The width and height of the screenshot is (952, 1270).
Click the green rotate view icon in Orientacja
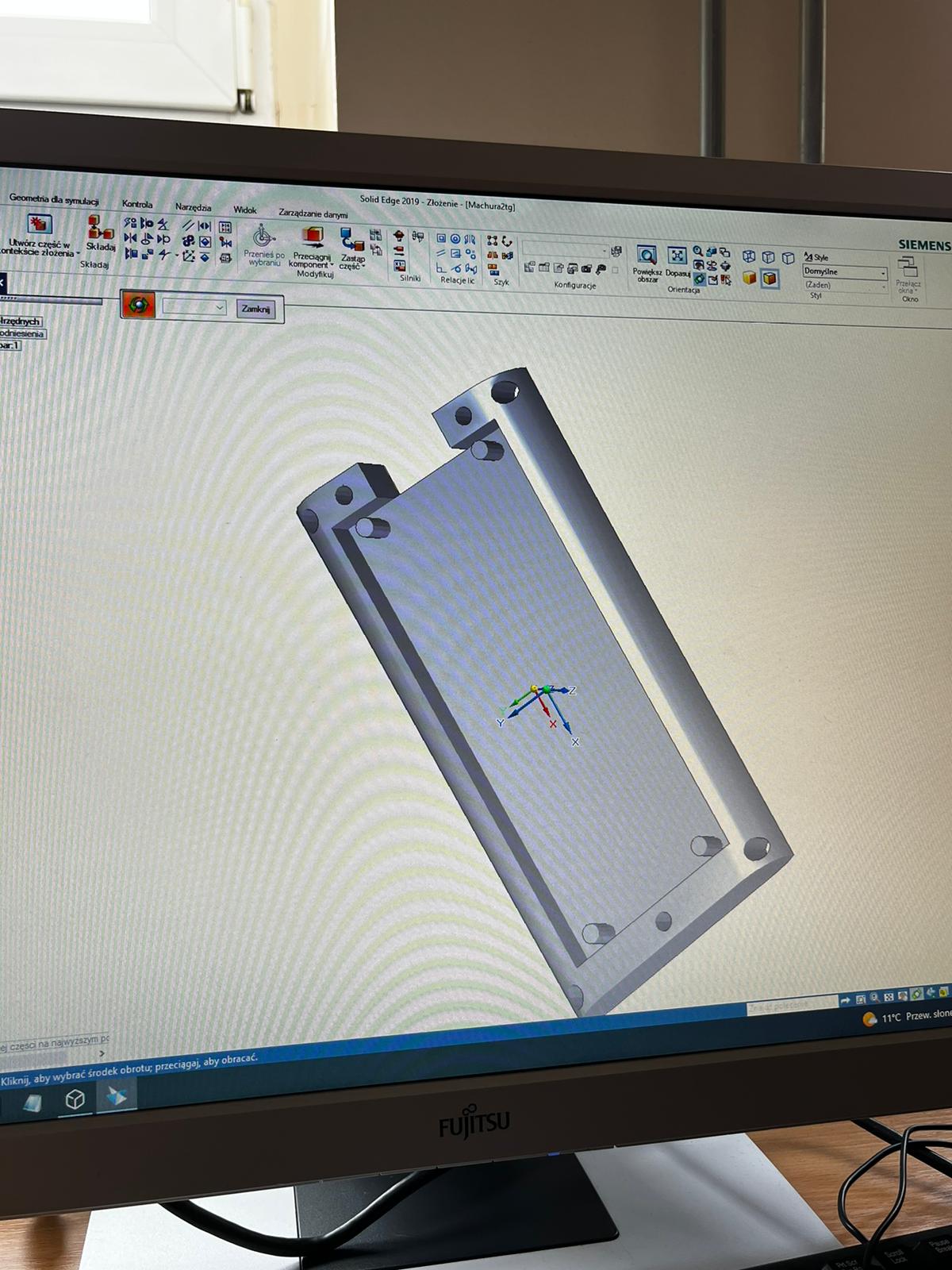click(699, 279)
